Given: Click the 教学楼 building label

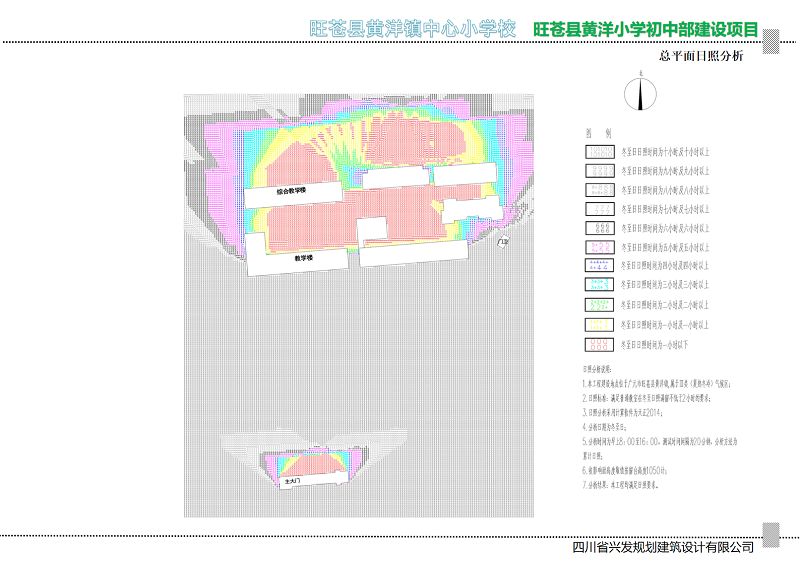Looking at the screenshot, I should (304, 258).
